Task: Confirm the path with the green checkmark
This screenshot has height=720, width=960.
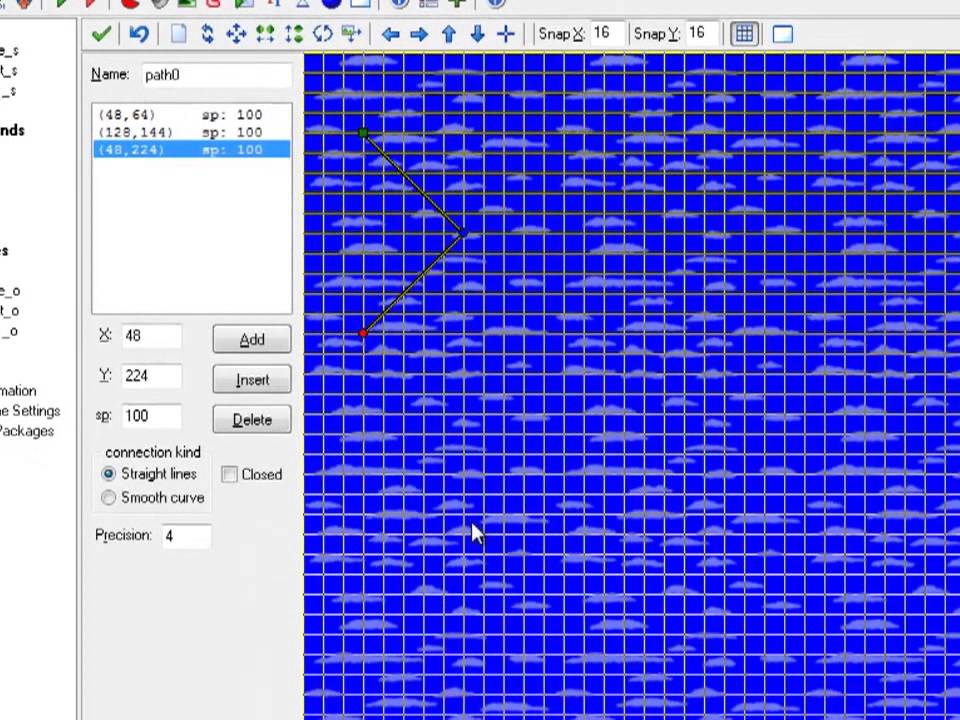Action: coord(101,33)
